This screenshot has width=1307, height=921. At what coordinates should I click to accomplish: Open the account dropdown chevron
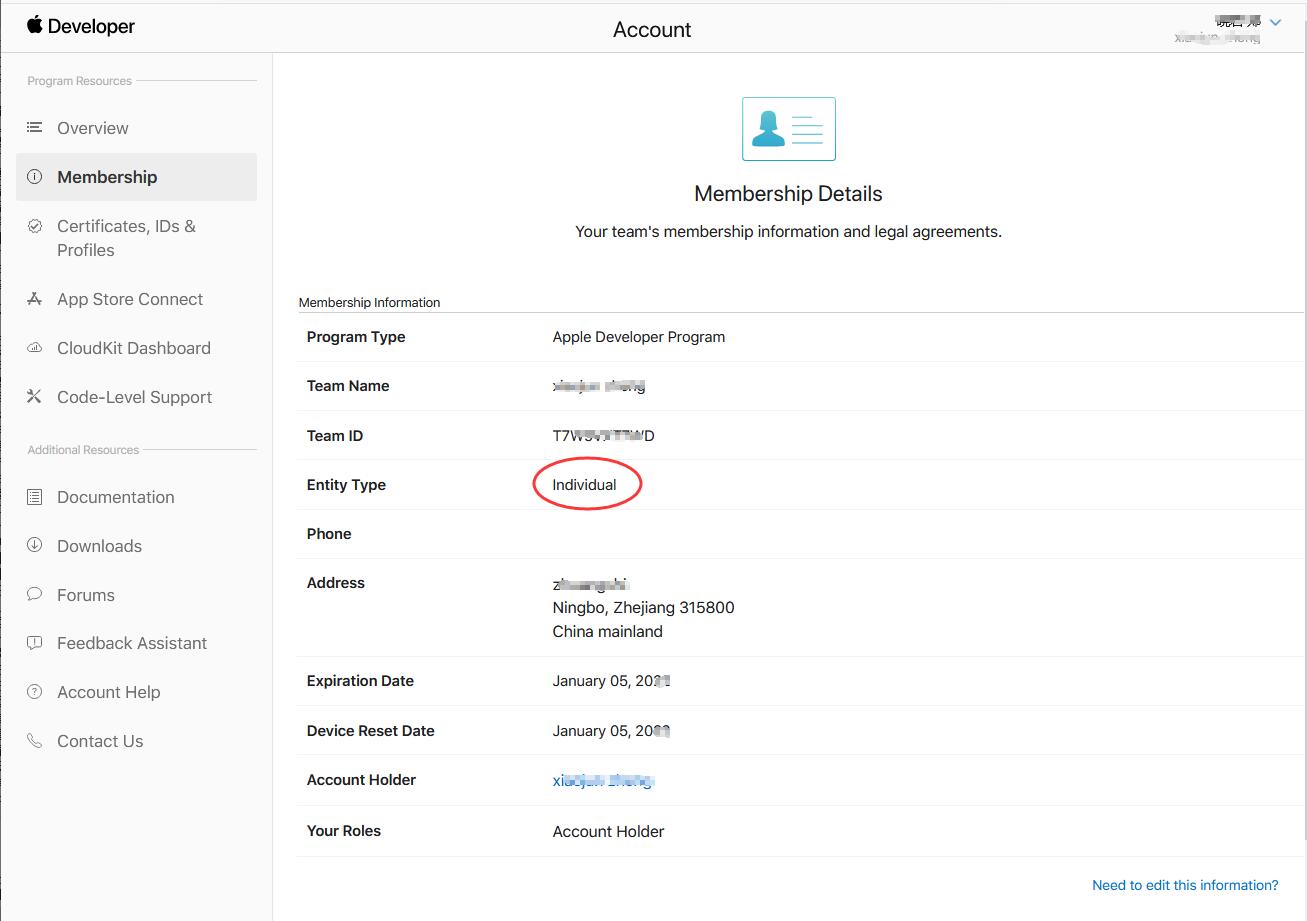1275,22
